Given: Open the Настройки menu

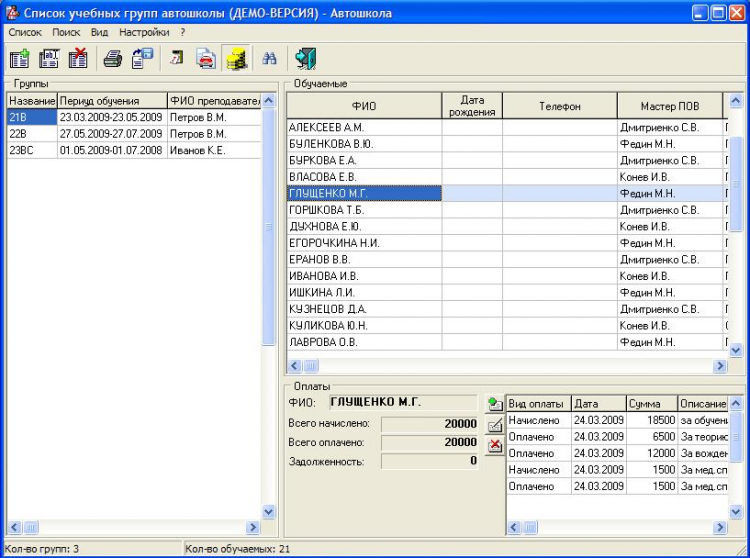Looking at the screenshot, I should coord(145,32).
